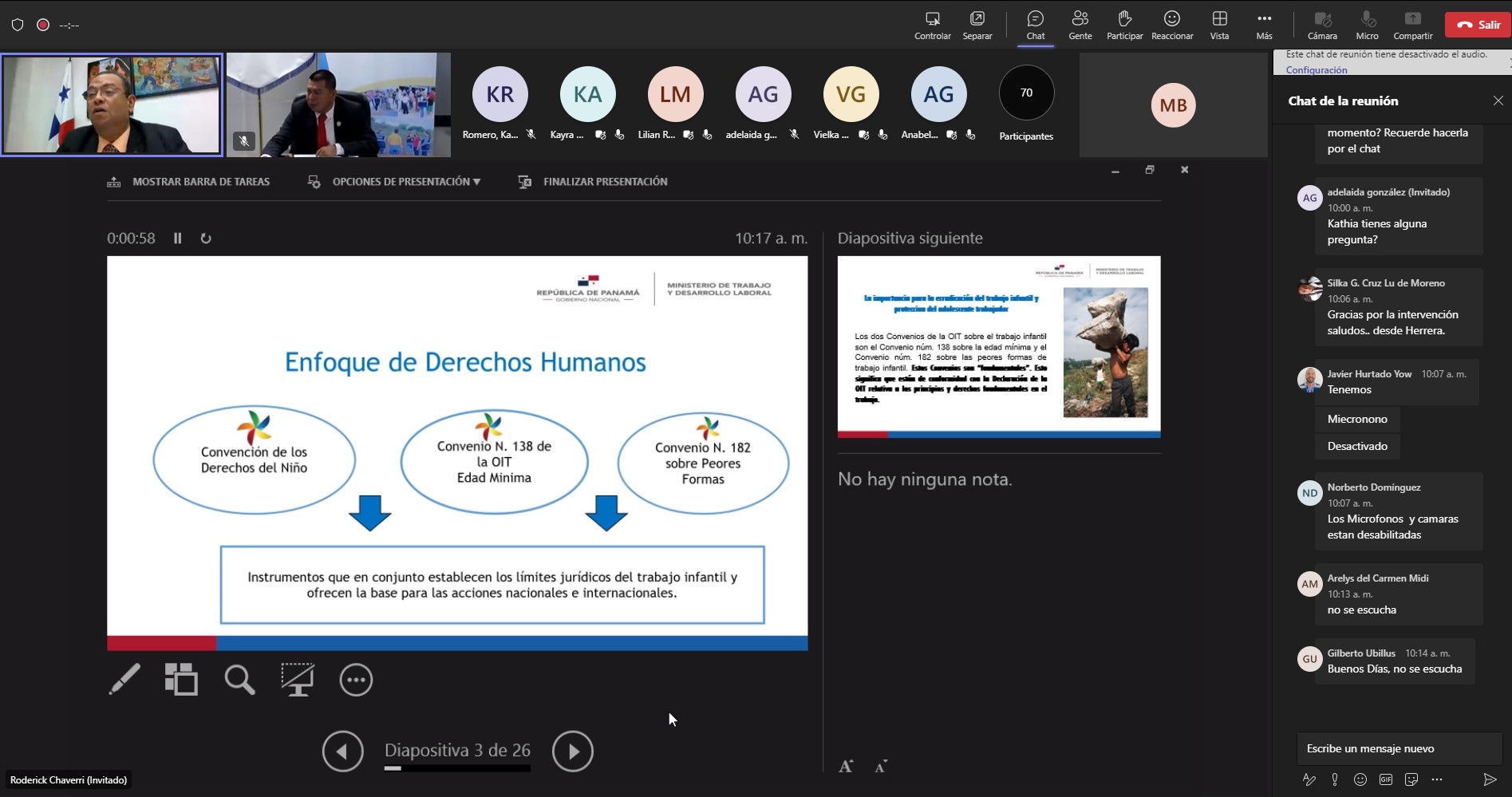This screenshot has height=797, width=1512.
Task: Click the Configuración link in chat
Action: pyautogui.click(x=1317, y=70)
